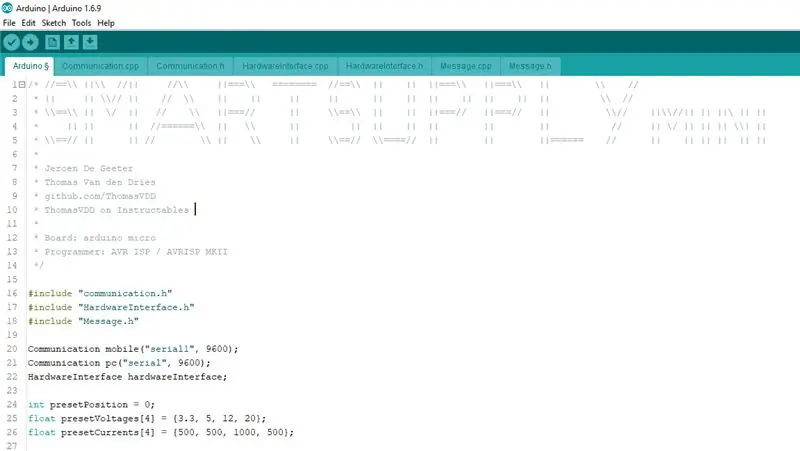Click the #include "communication.h" line
This screenshot has height=451, width=800.
point(100,293)
